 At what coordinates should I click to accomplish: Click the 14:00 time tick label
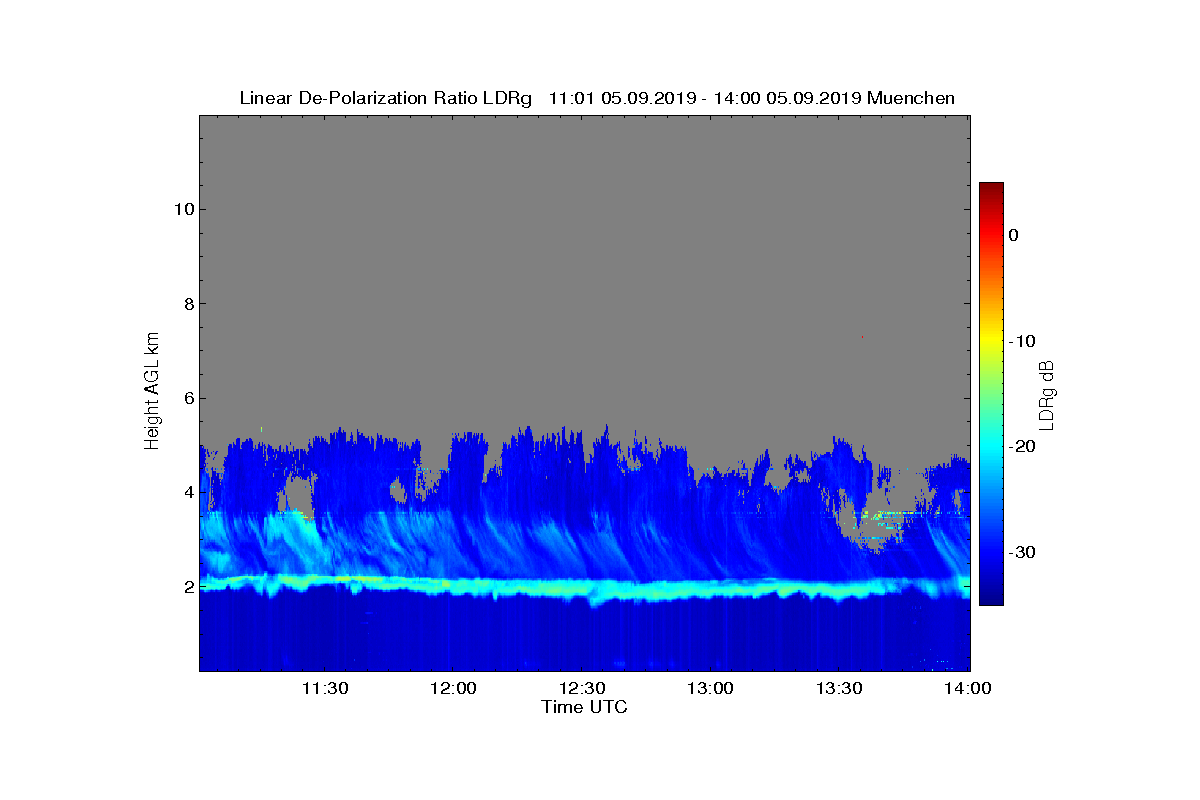(x=968, y=688)
